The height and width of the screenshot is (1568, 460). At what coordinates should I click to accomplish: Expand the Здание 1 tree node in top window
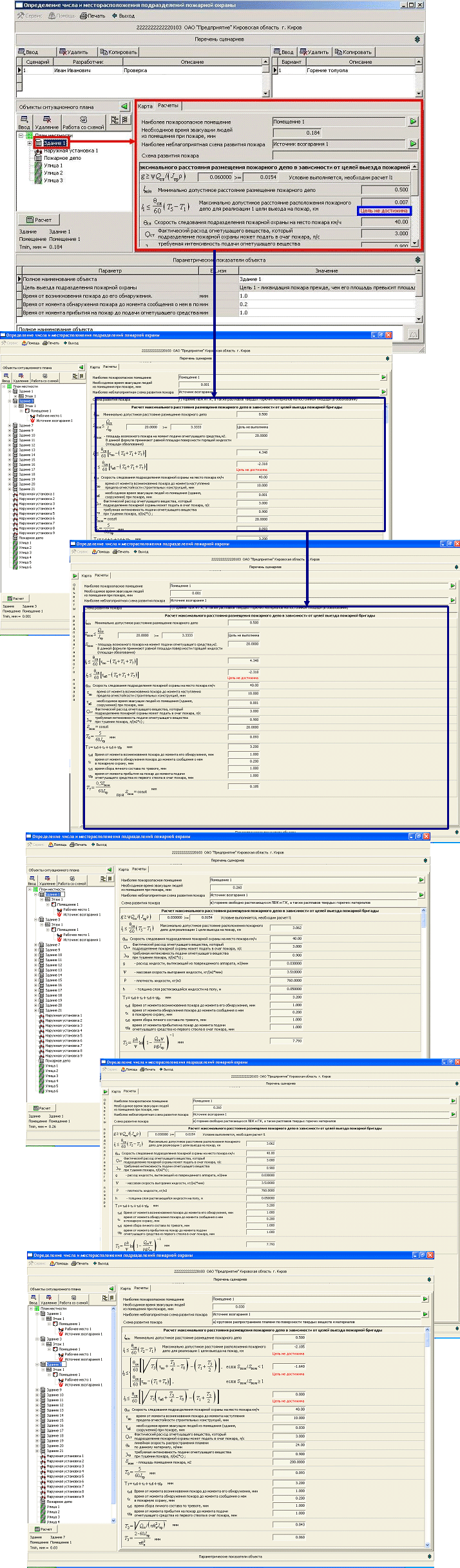(x=30, y=143)
